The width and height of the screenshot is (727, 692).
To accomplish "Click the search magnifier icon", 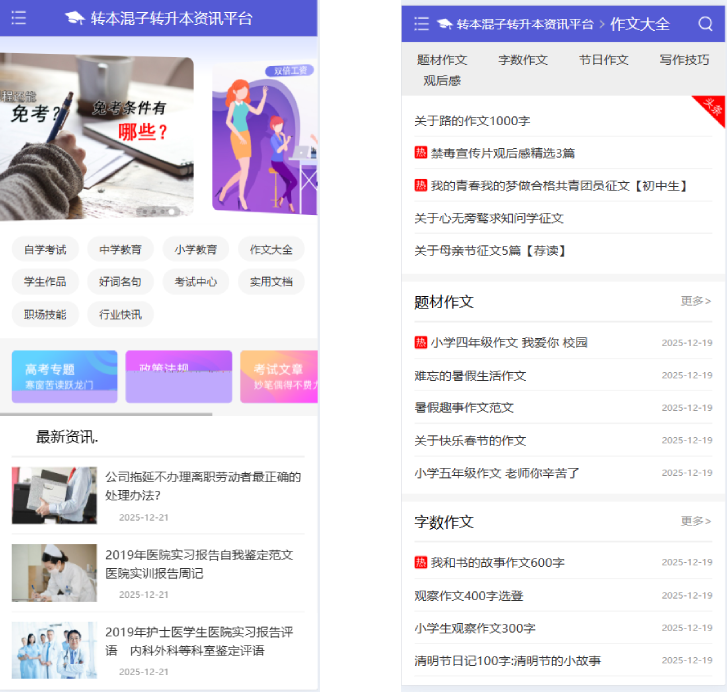I will click(x=706, y=24).
